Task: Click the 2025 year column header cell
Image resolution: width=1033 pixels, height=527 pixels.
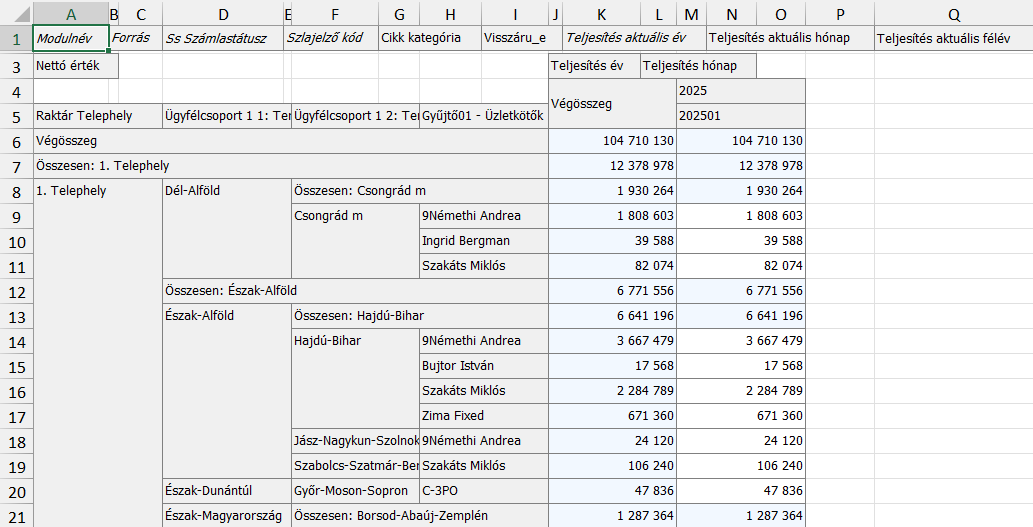Action: (x=740, y=91)
